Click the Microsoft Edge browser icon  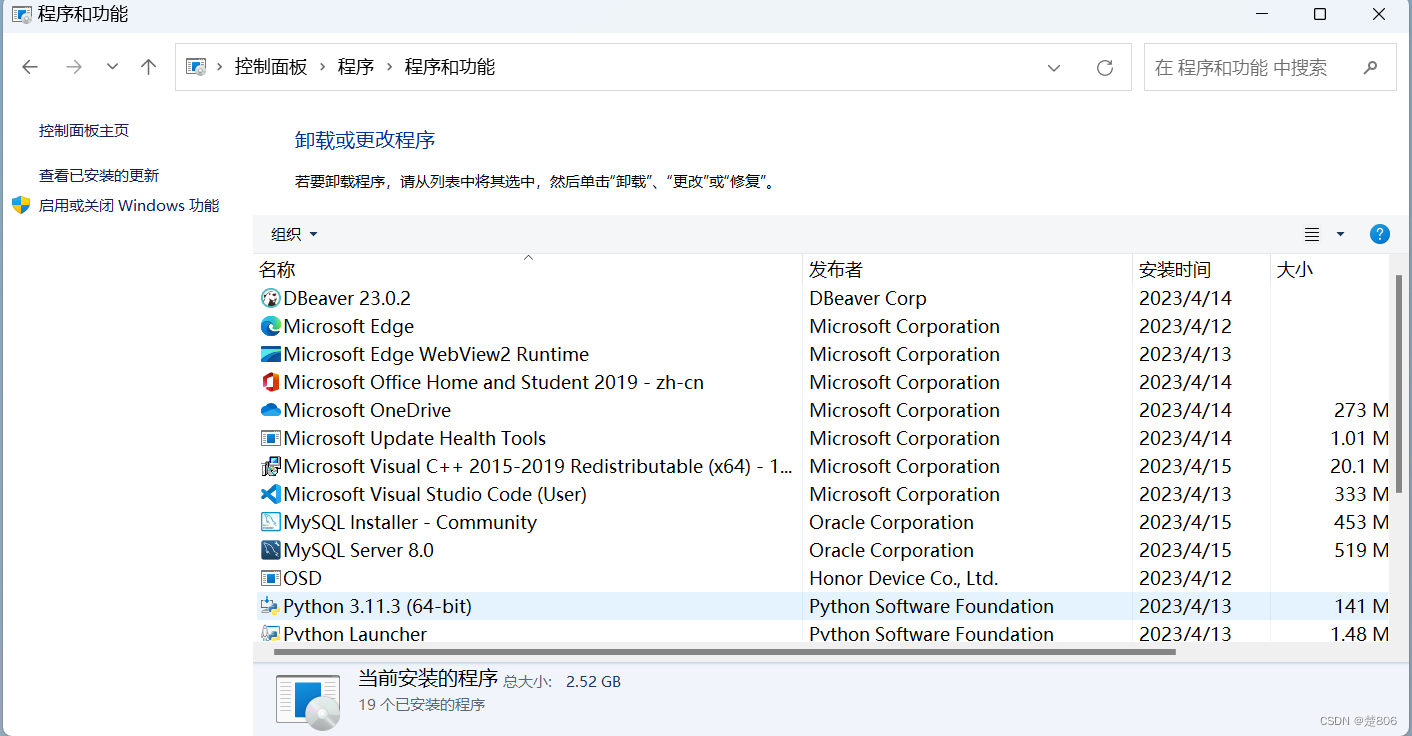(x=270, y=326)
